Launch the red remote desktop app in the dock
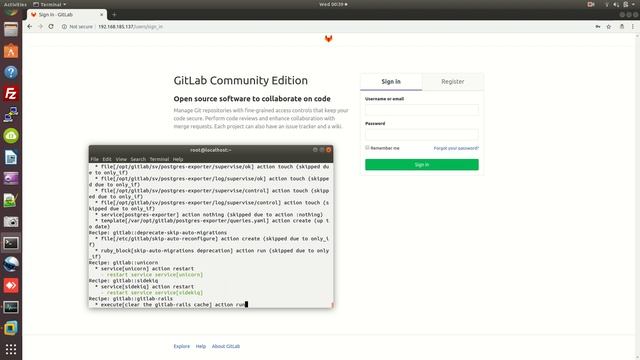The image size is (640, 360). click(11, 285)
